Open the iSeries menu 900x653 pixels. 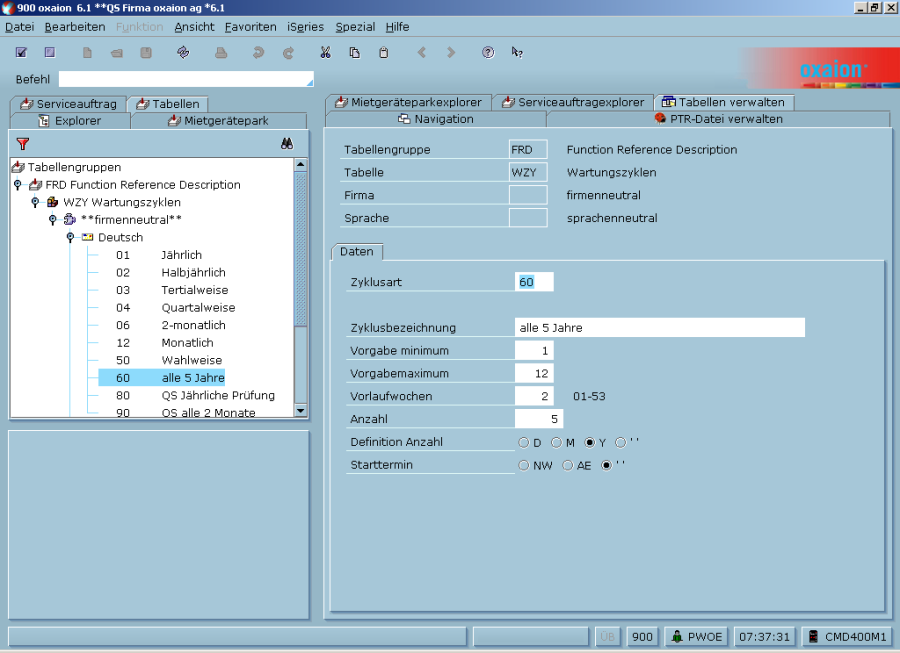[x=305, y=27]
